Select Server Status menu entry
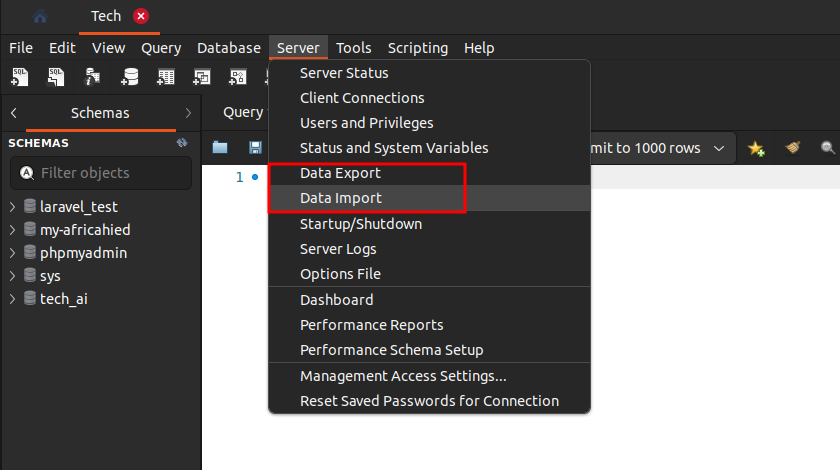 point(430,73)
